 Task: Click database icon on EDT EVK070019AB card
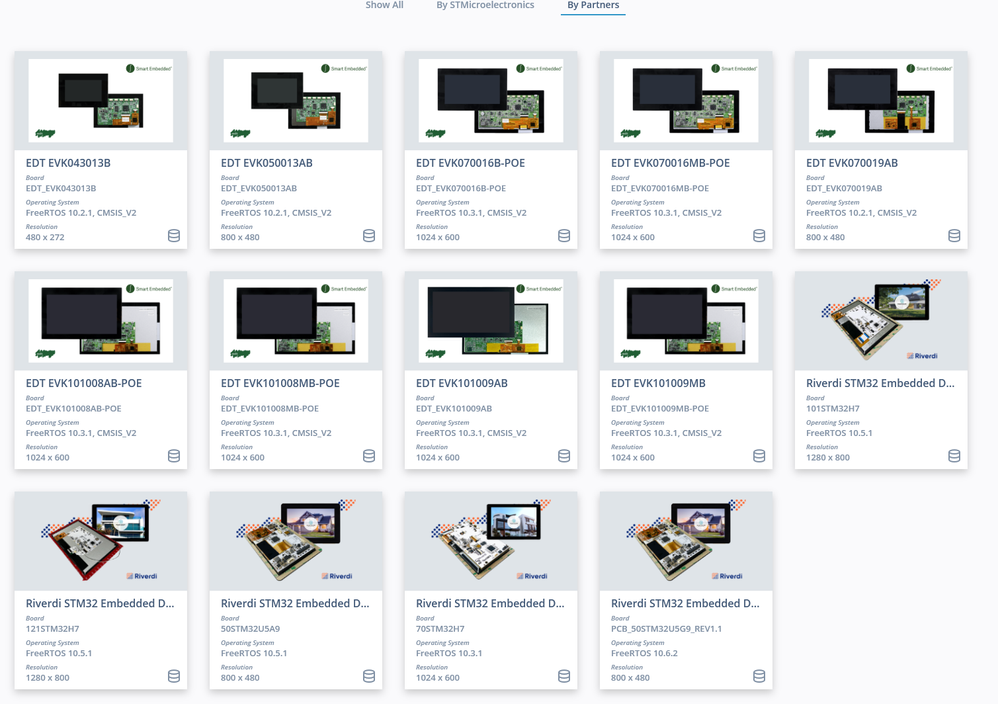point(954,236)
